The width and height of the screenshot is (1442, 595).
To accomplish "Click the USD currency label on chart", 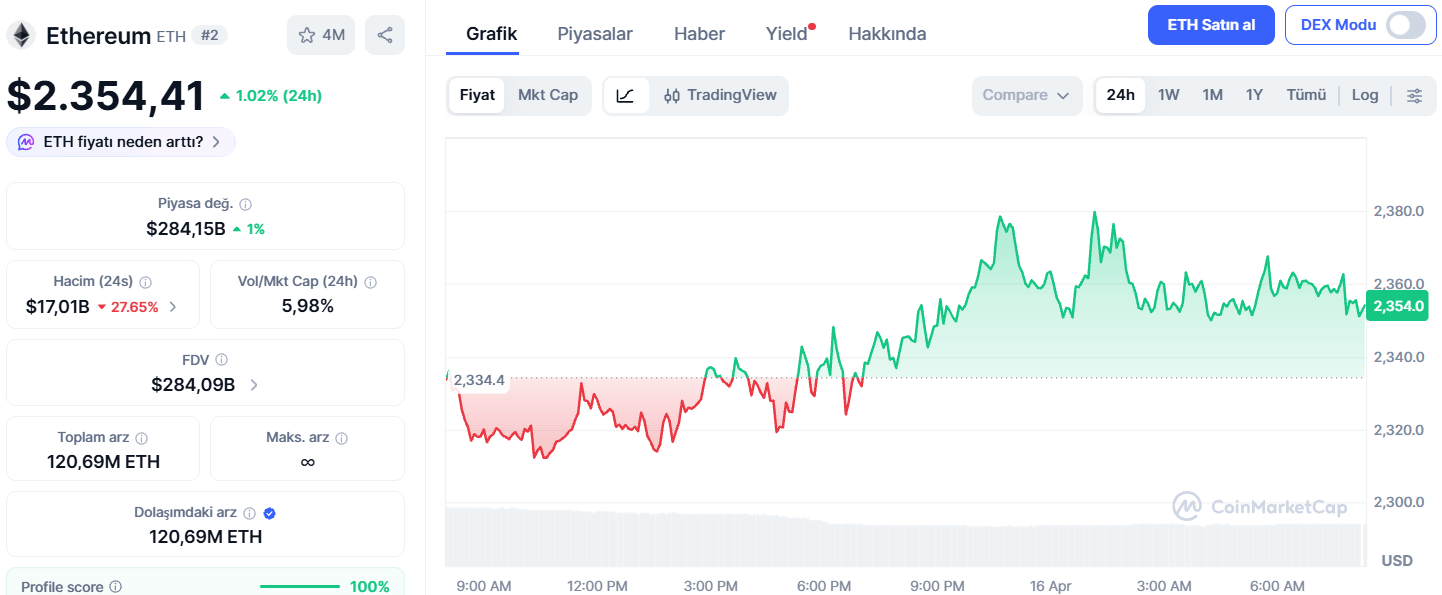I will point(1397,561).
